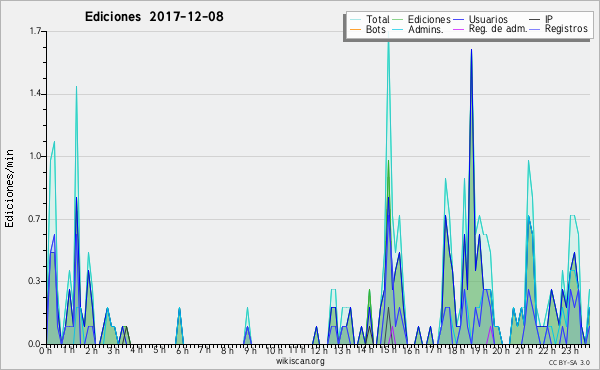Click the "0.7" y-axis value
The height and width of the screenshot is (370, 600).
coord(35,219)
